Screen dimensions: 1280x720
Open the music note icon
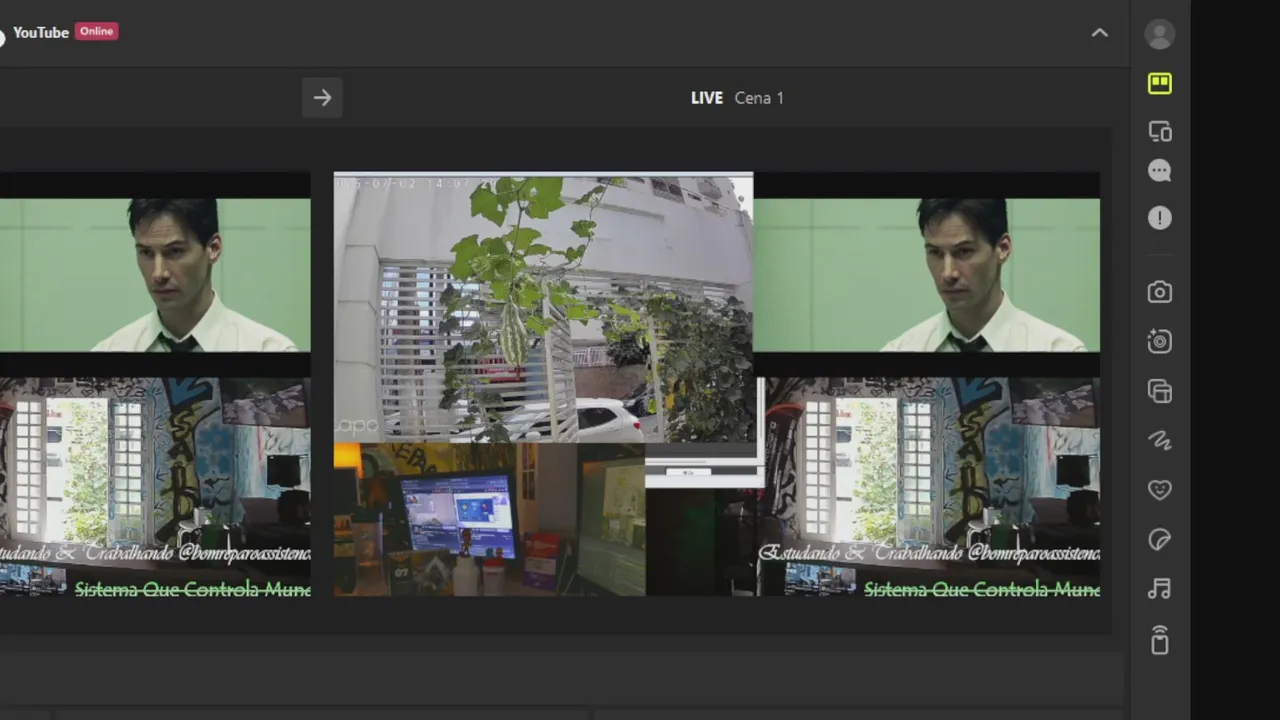tap(1159, 589)
